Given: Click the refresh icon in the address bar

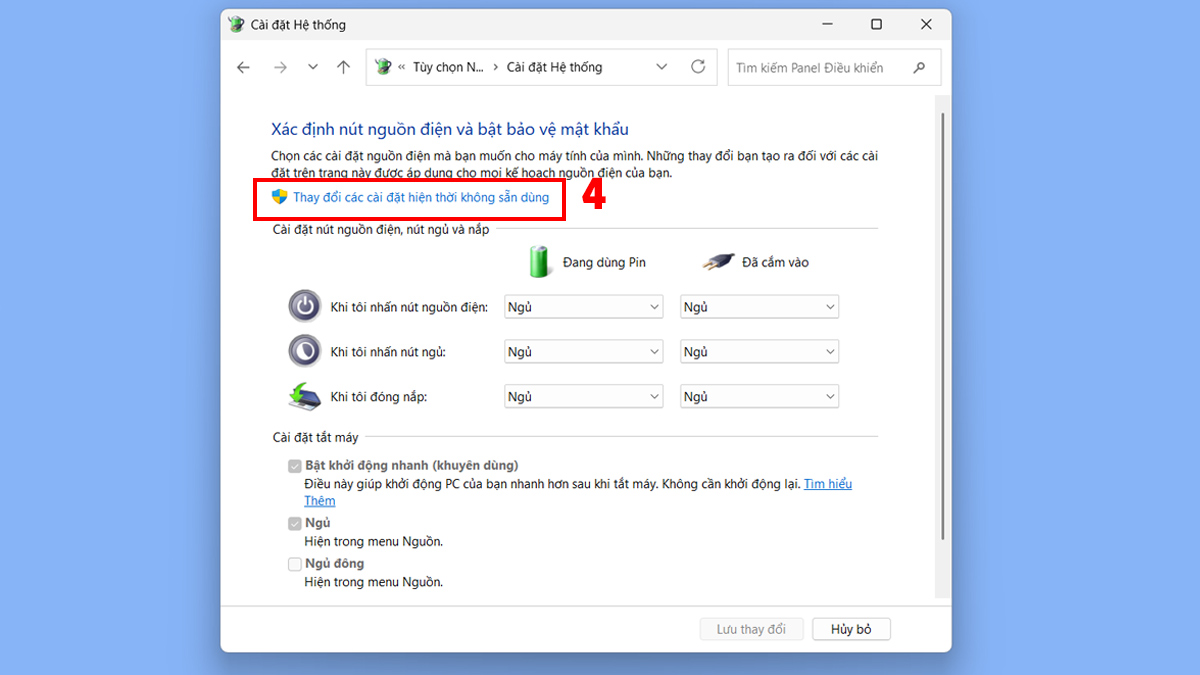Looking at the screenshot, I should click(x=697, y=67).
